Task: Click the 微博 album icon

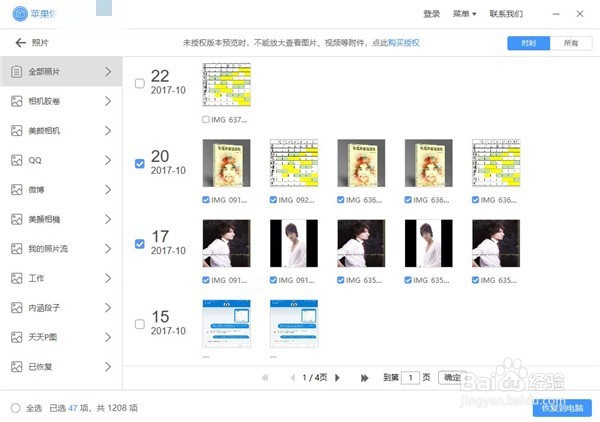Action: click(x=16, y=189)
